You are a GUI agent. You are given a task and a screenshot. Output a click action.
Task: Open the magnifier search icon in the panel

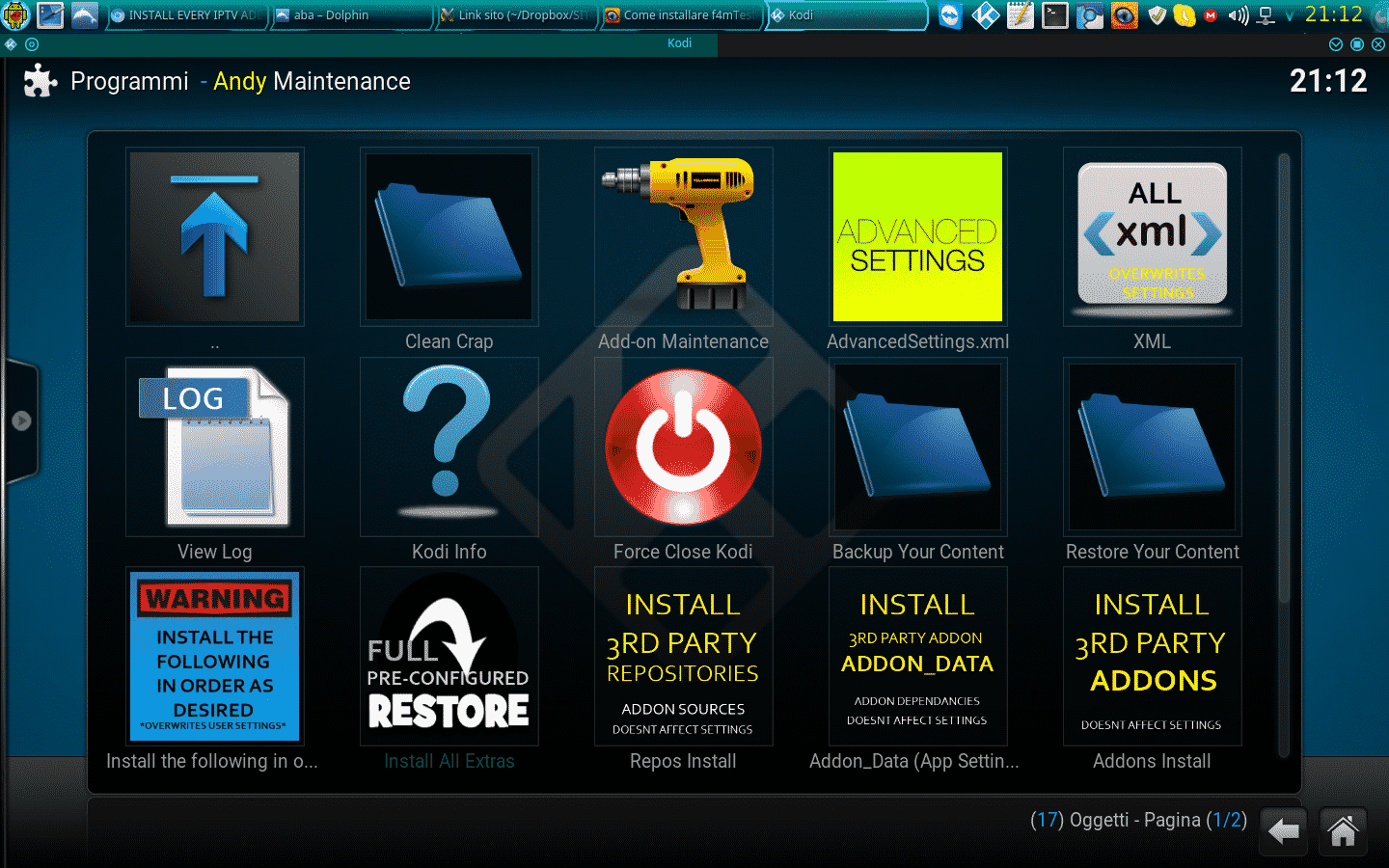1089,15
